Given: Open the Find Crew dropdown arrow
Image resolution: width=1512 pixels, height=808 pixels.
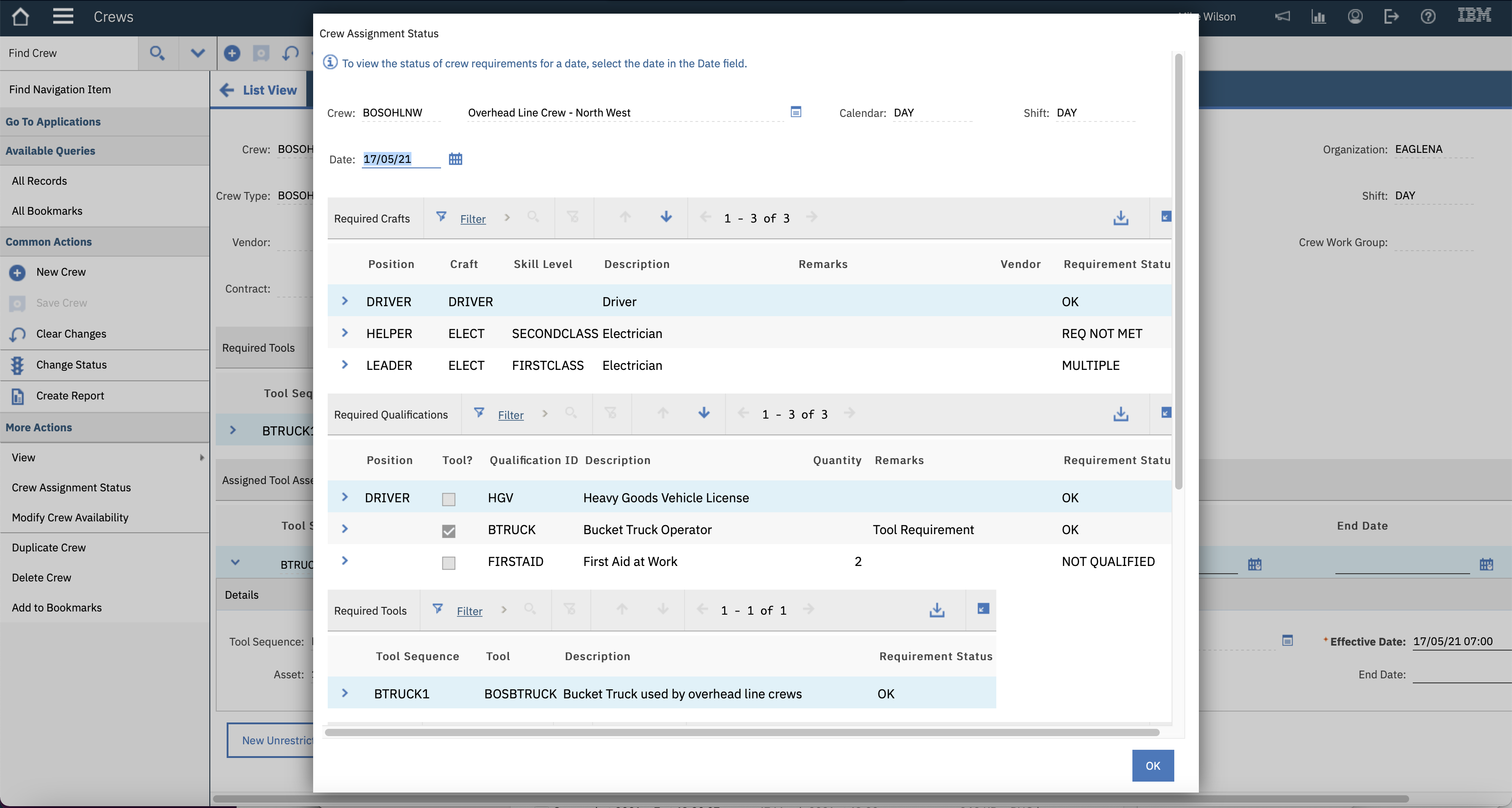Looking at the screenshot, I should (x=198, y=53).
